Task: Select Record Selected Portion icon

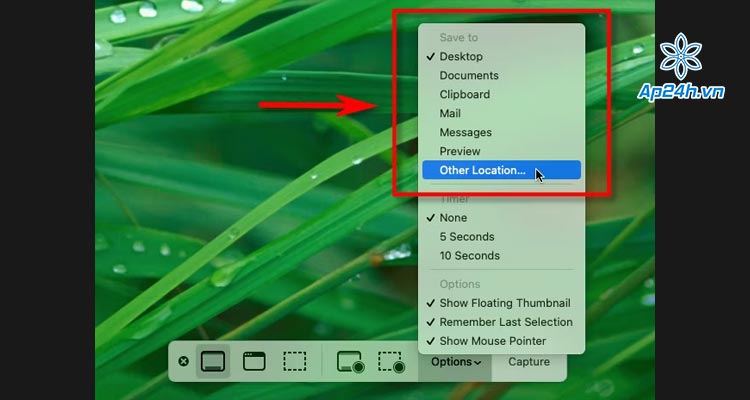Action: point(392,362)
